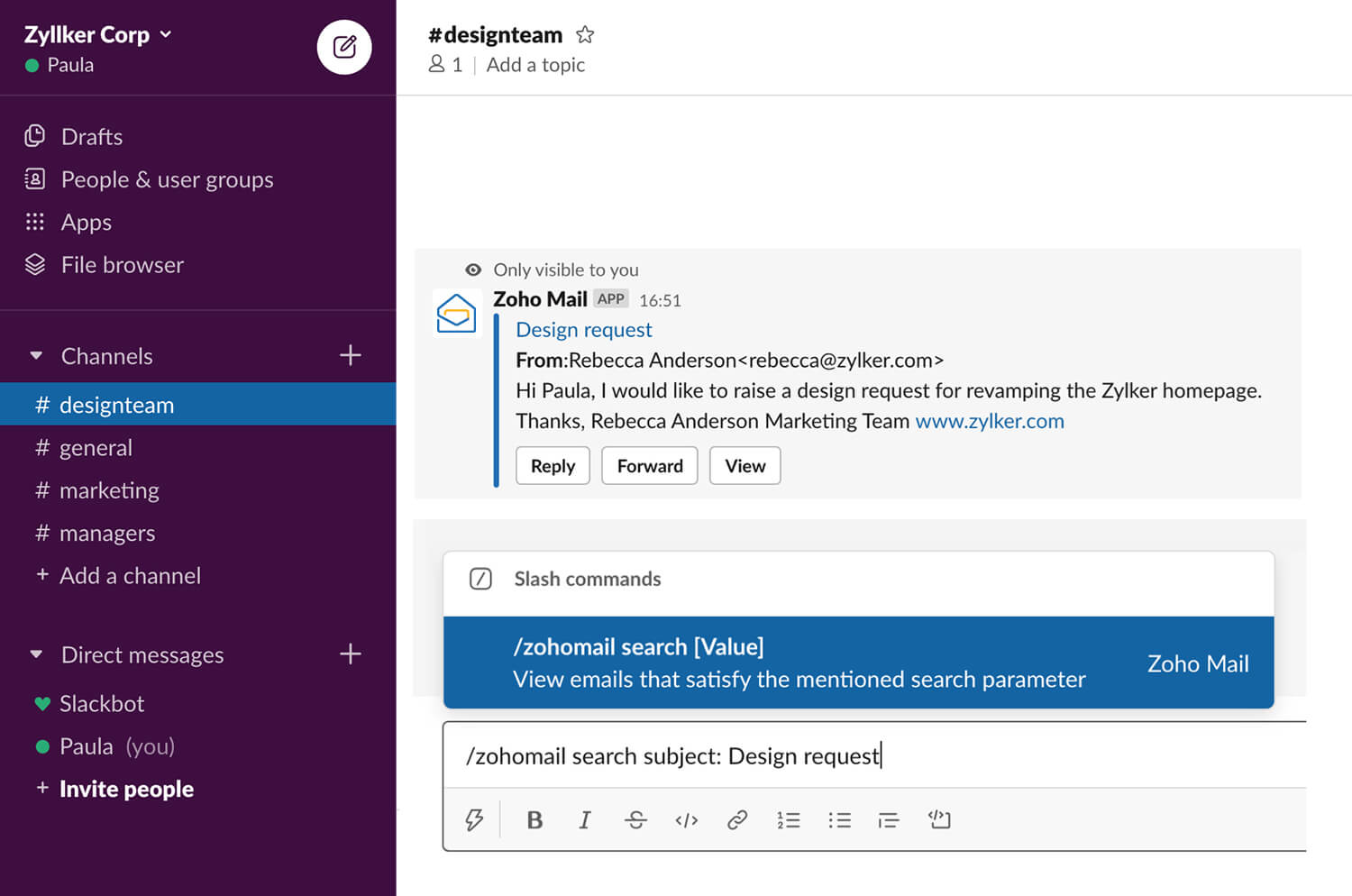Click the compose new message icon
The width and height of the screenshot is (1352, 896).
tap(344, 47)
